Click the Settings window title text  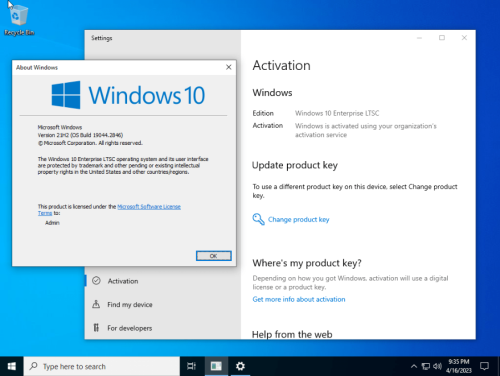click(102, 38)
